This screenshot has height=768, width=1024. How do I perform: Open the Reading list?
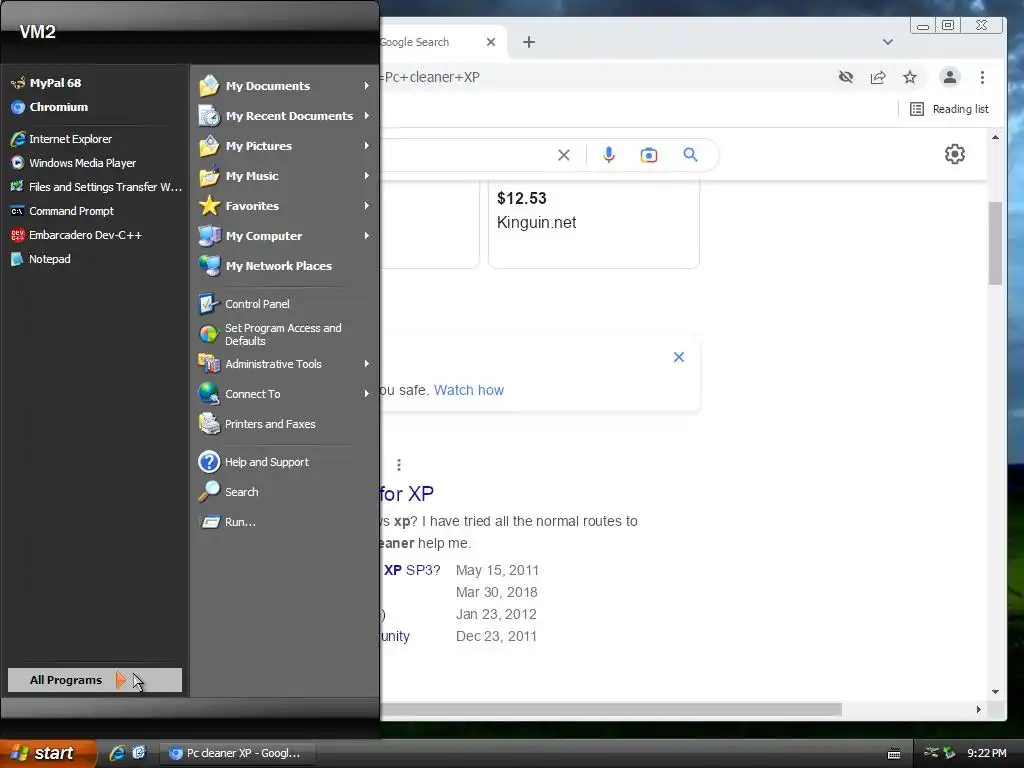coord(950,109)
